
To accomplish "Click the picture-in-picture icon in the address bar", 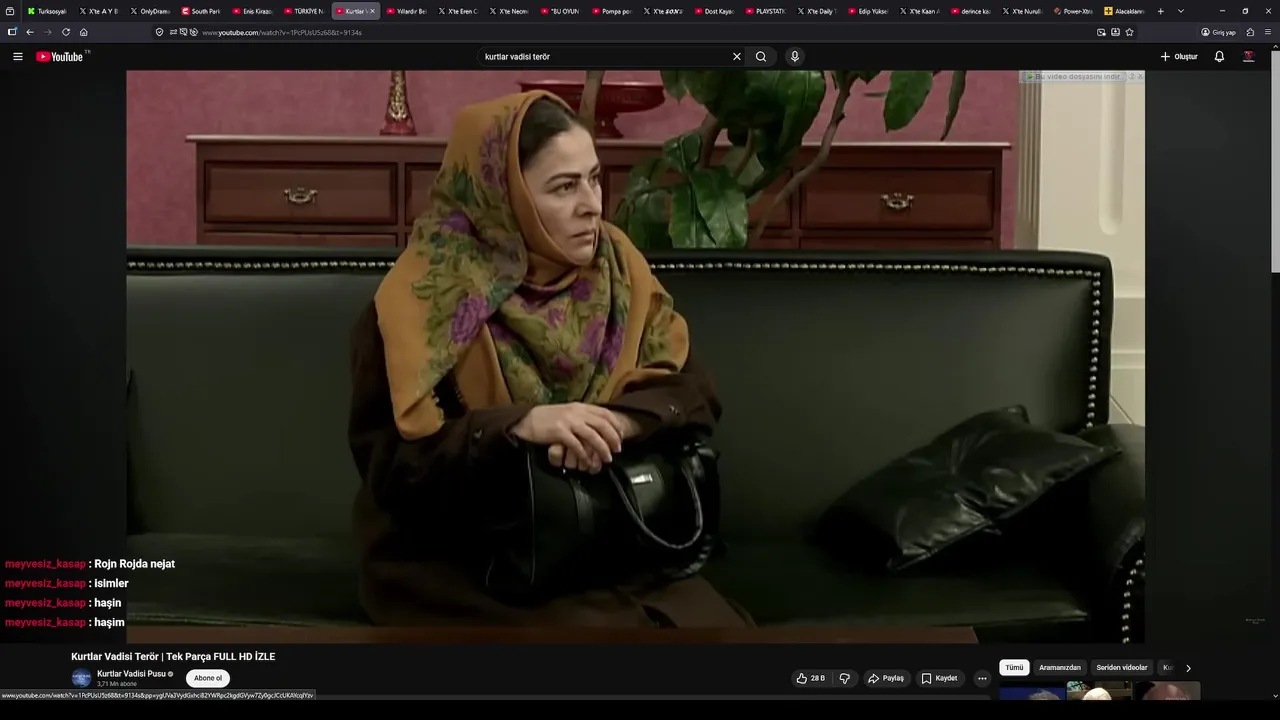I will (1101, 32).
